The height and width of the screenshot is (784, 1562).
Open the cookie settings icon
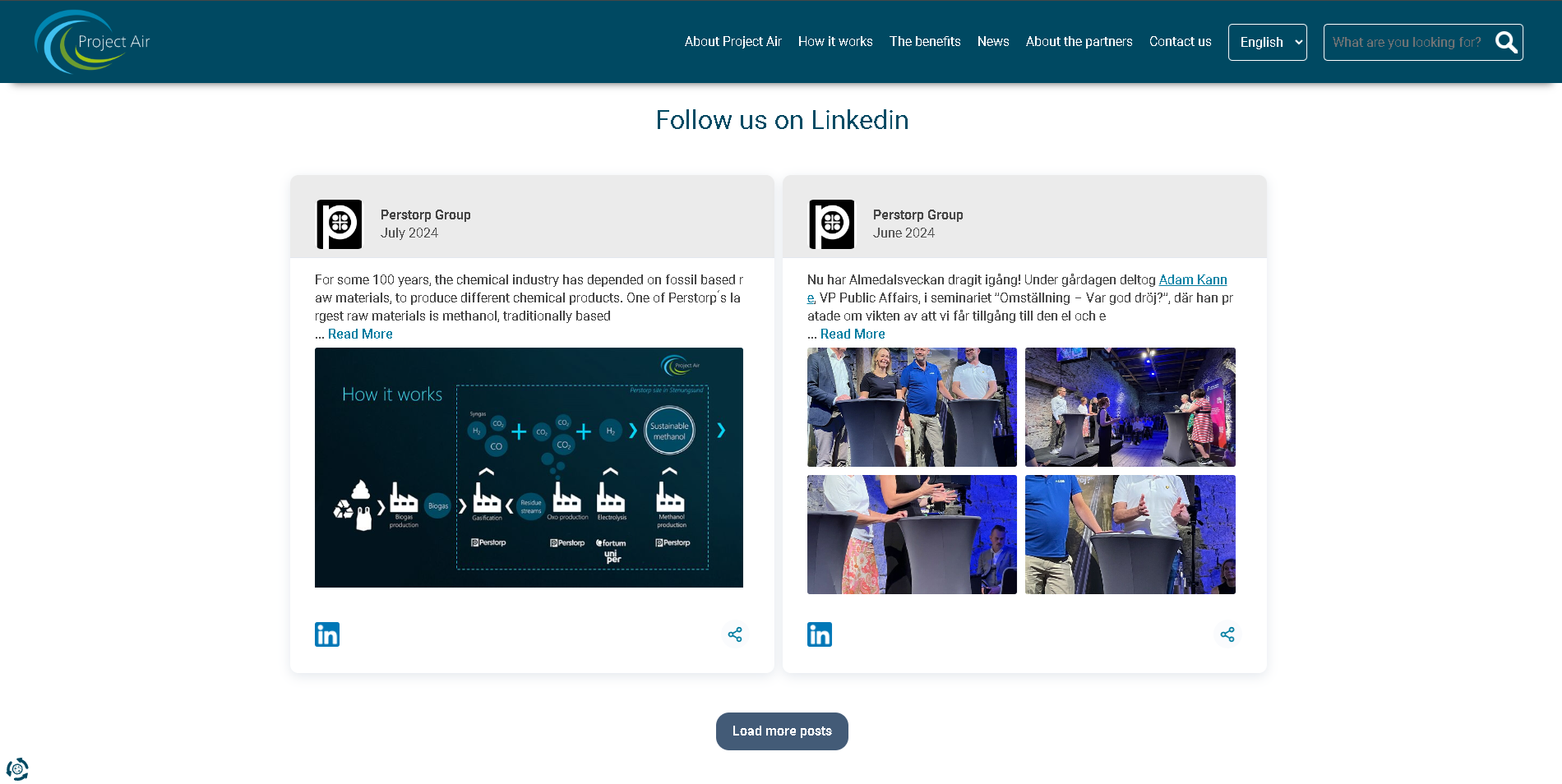click(17, 769)
